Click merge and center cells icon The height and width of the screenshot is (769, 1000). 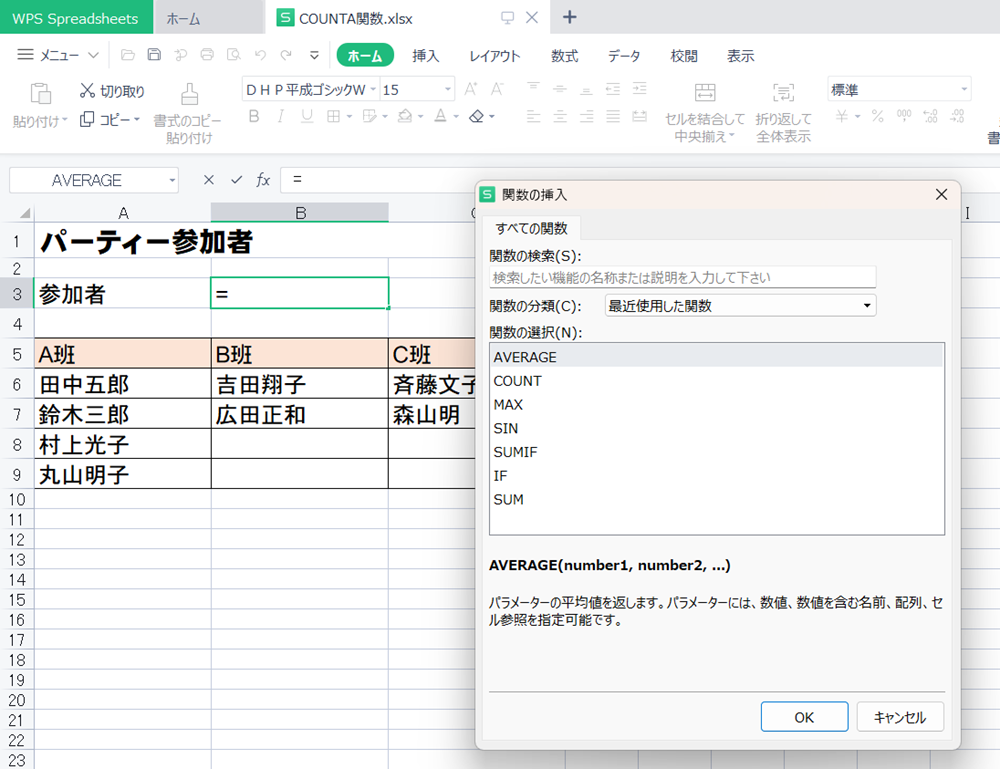click(705, 92)
